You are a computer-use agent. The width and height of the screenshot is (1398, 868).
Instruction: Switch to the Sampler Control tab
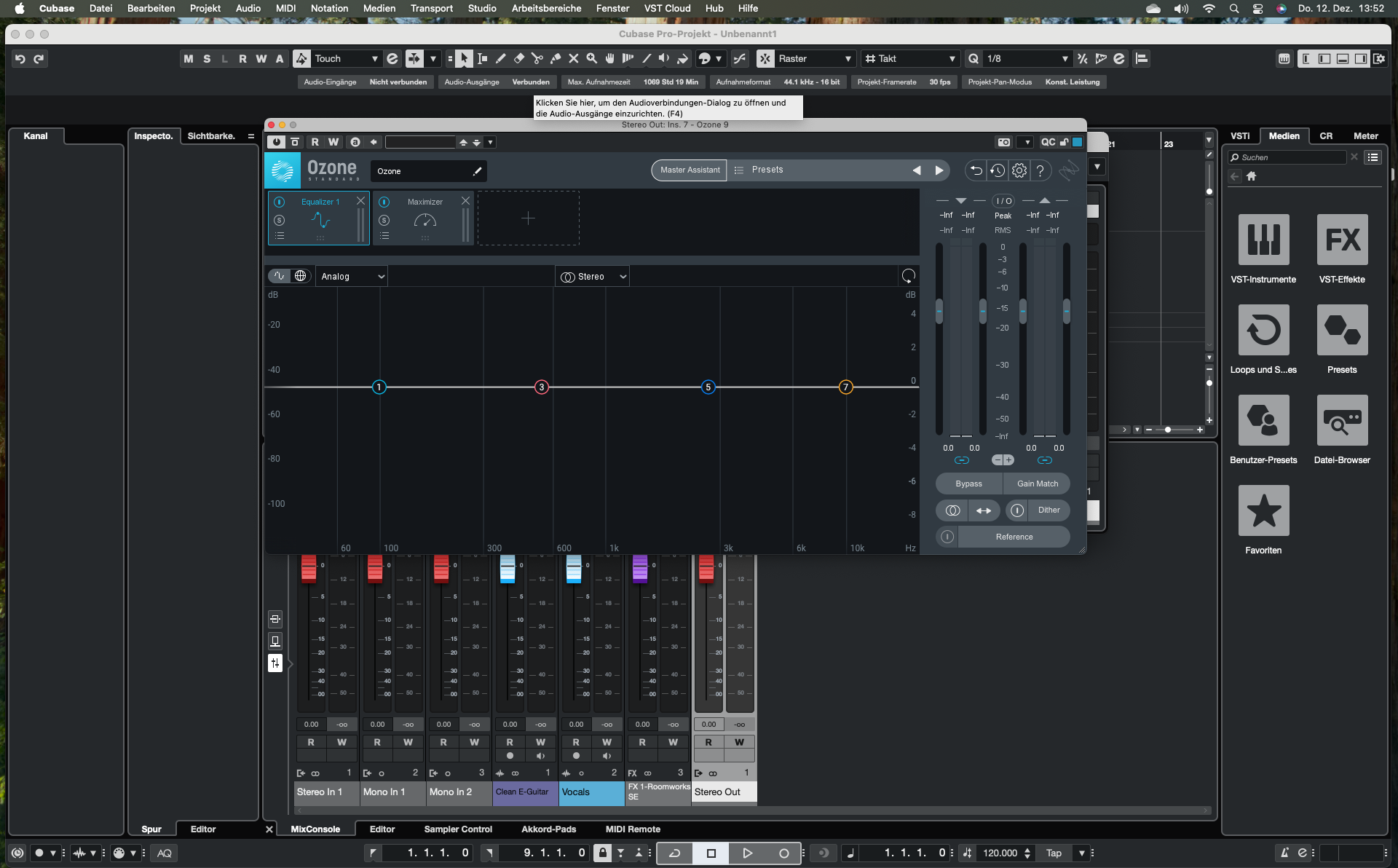pyautogui.click(x=458, y=829)
